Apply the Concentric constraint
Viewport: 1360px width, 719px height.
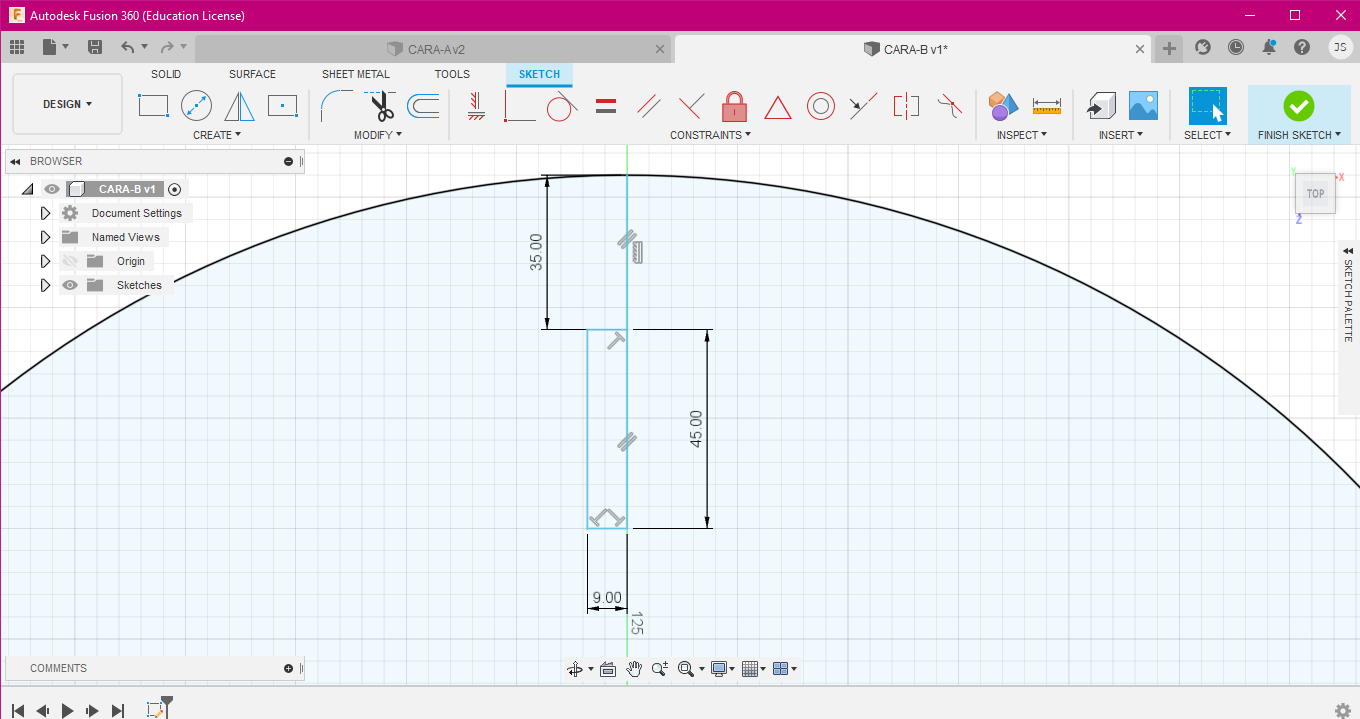(821, 105)
